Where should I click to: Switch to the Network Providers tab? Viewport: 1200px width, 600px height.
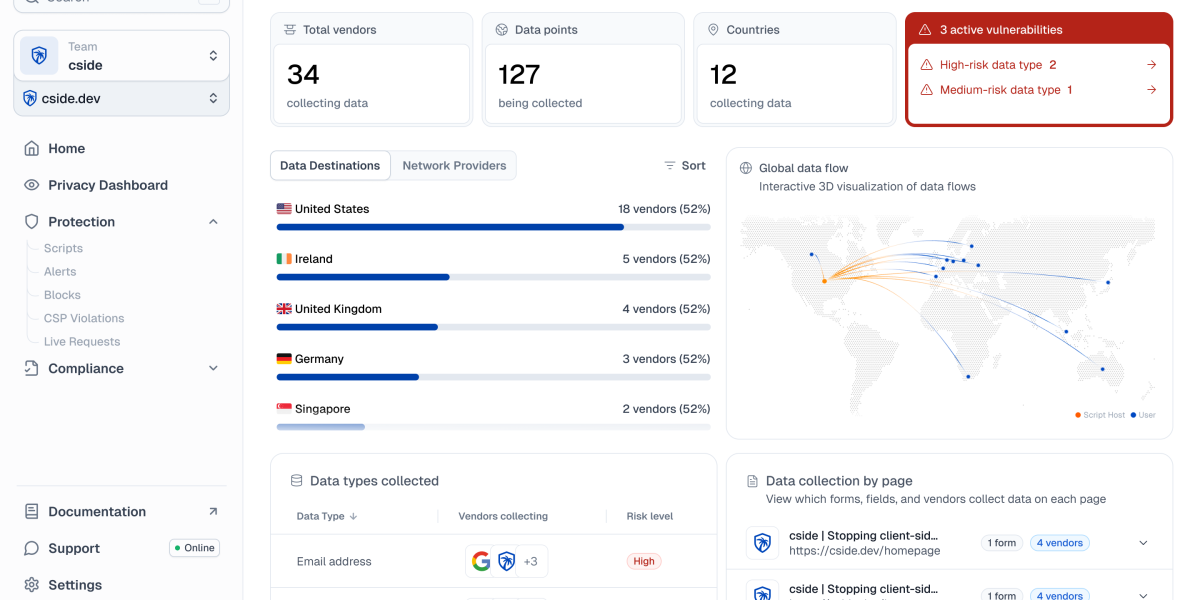[x=454, y=165]
